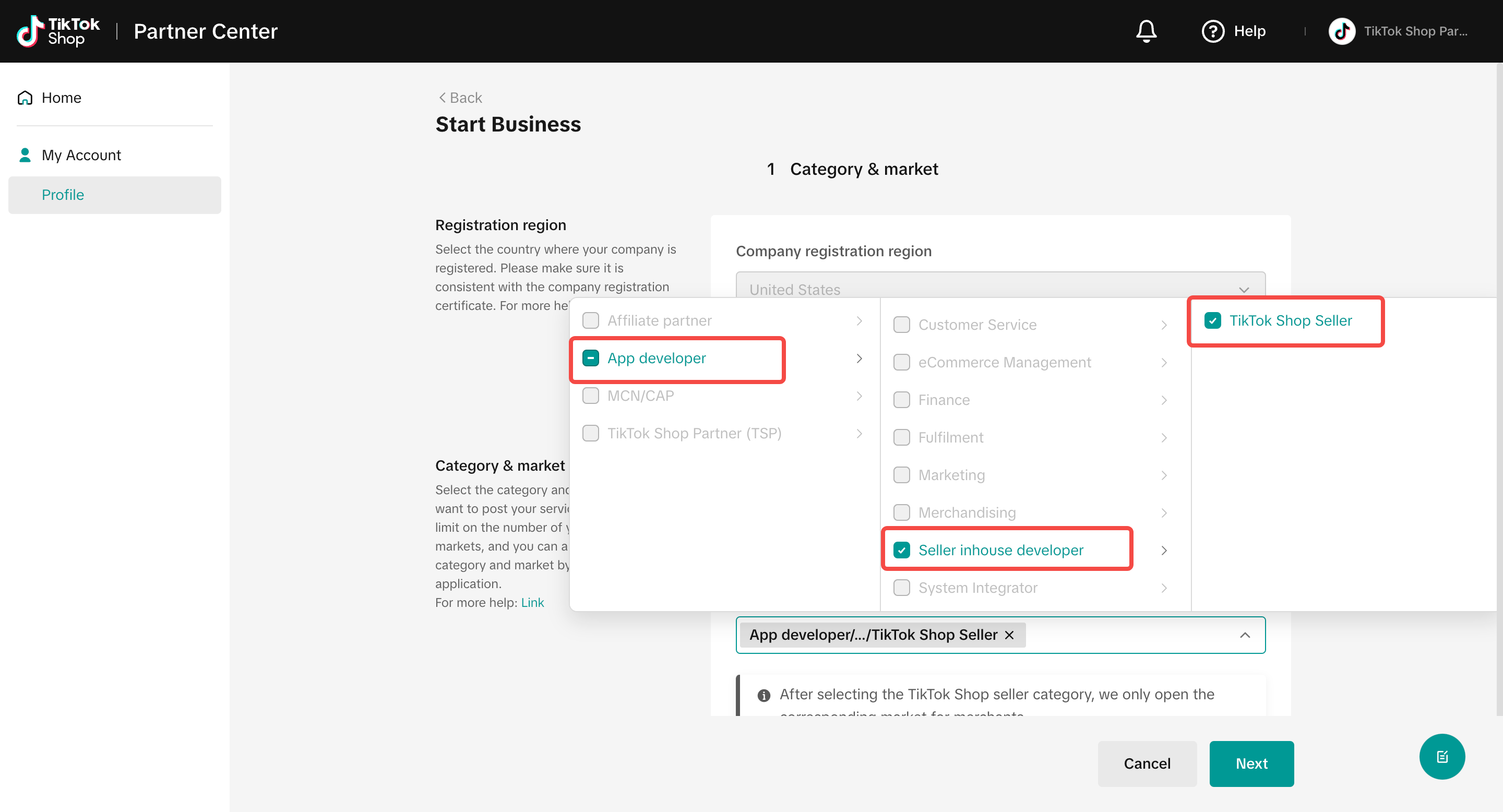1503x812 pixels.
Task: Click the TikTok Shop logo
Action: tap(58, 31)
